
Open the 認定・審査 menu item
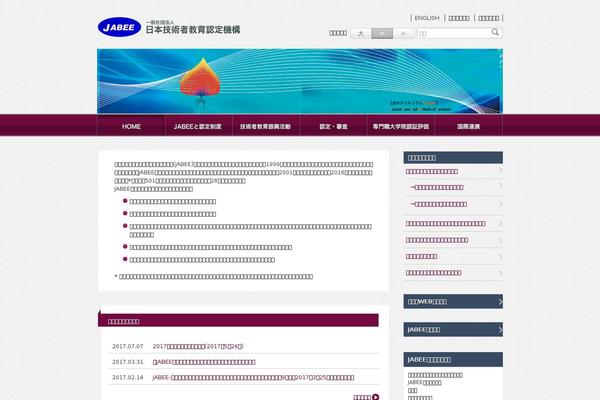pyautogui.click(x=333, y=126)
